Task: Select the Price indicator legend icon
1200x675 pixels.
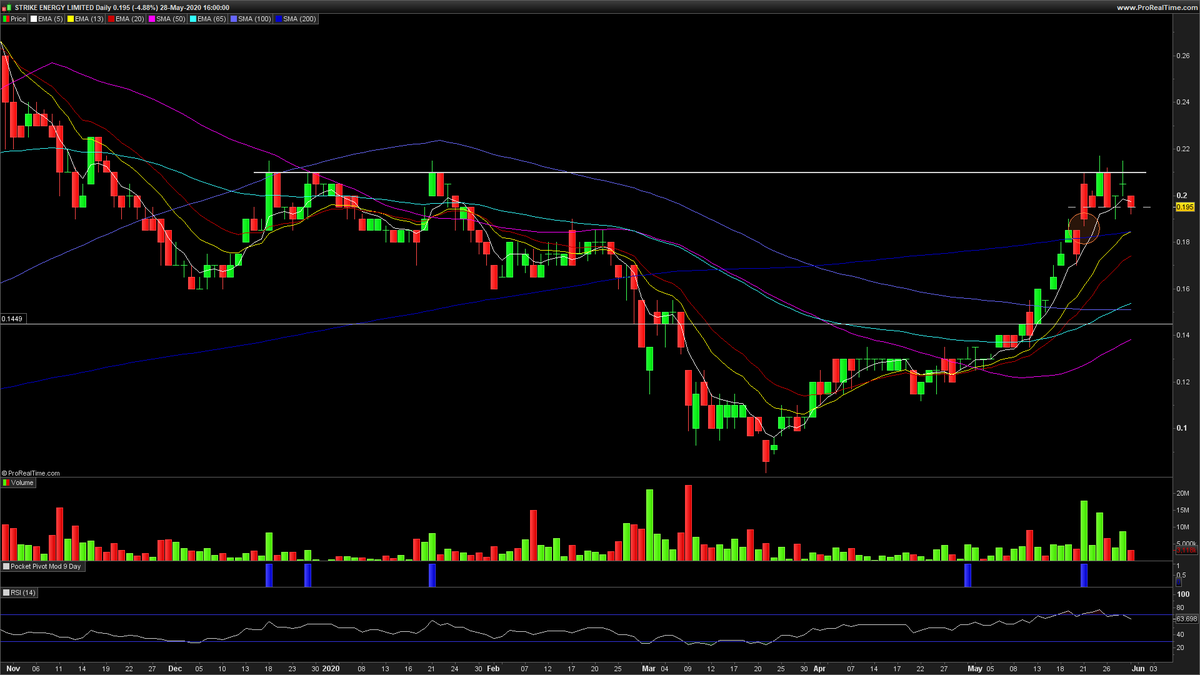Action: (17, 17)
